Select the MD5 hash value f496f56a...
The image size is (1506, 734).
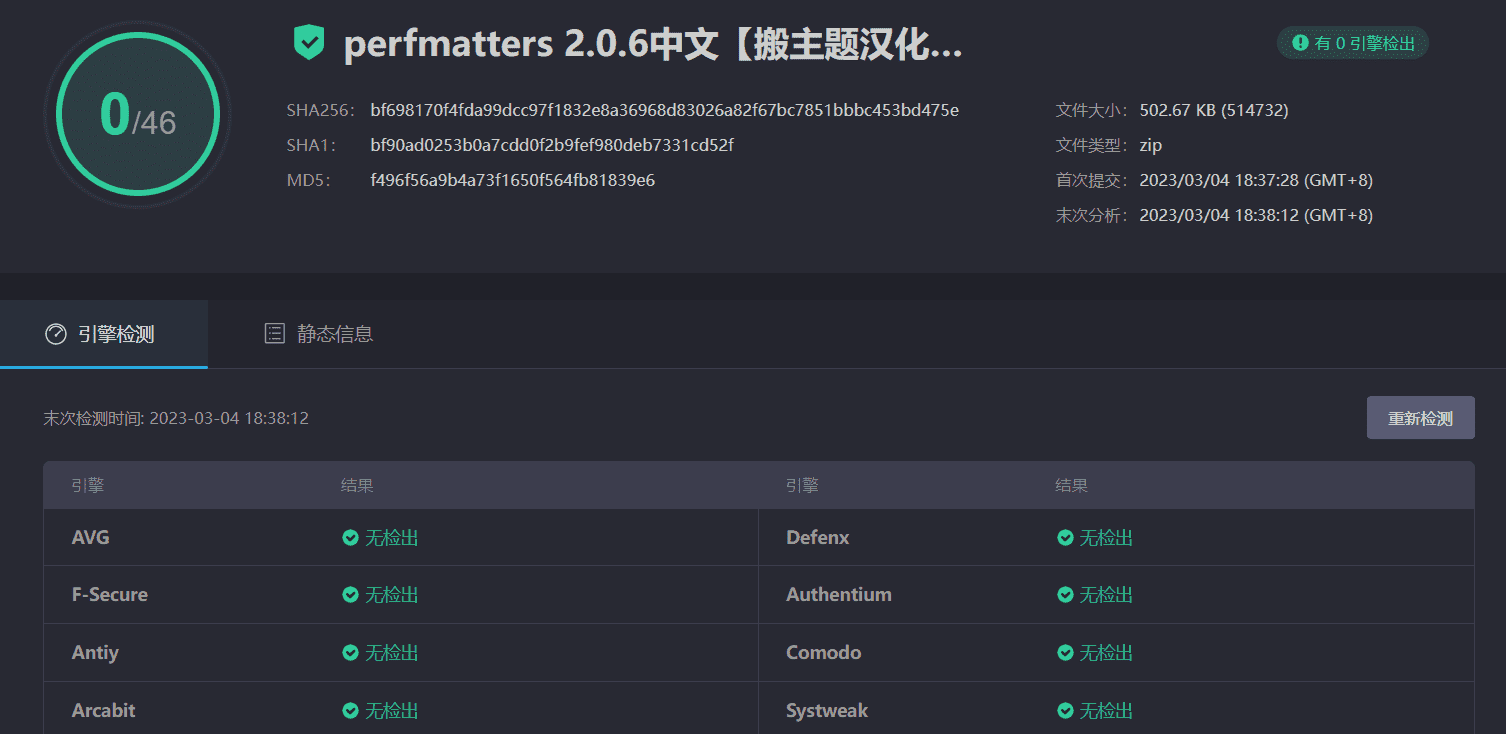point(512,180)
